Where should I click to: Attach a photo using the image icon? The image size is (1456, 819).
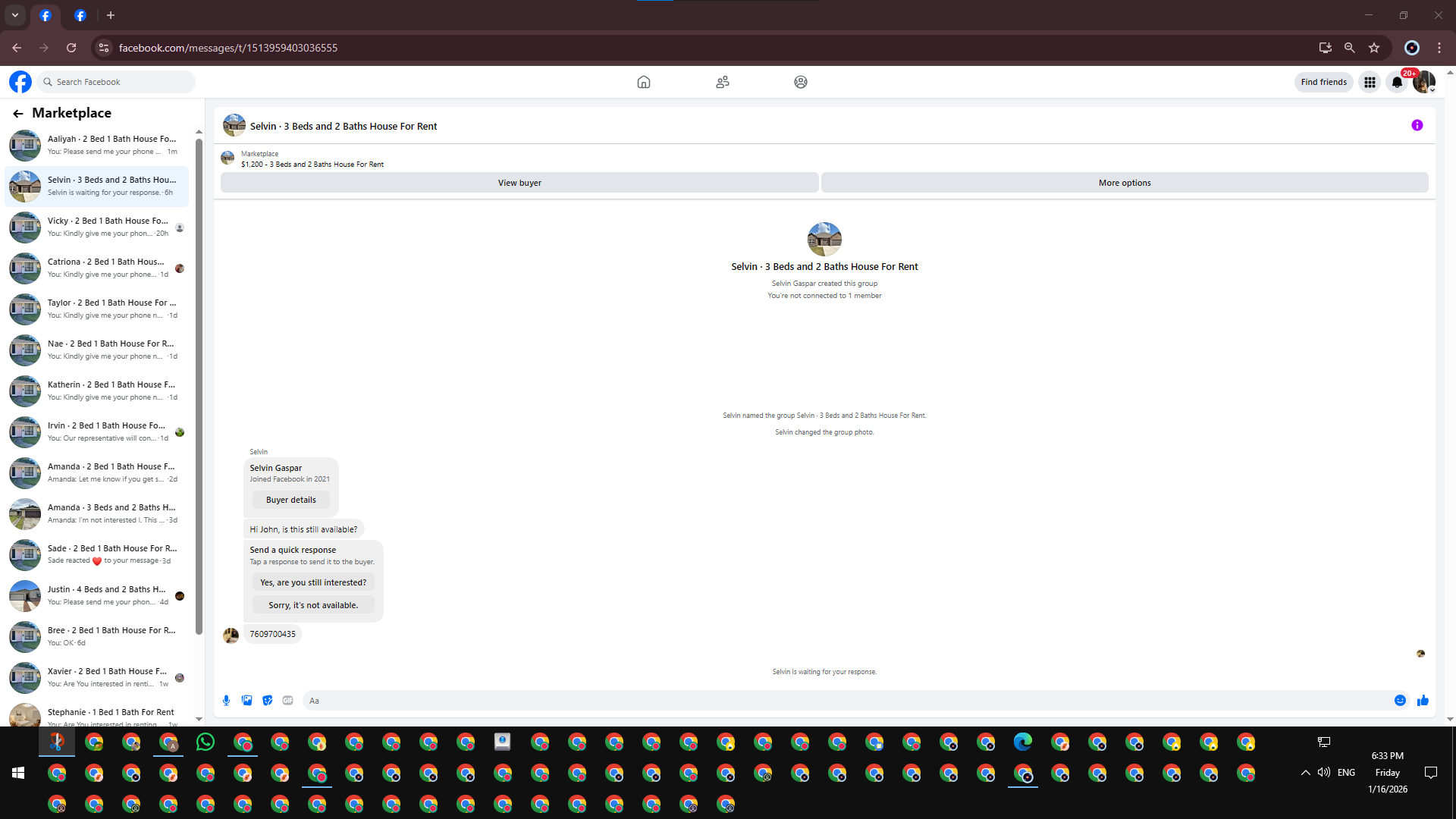tap(246, 701)
